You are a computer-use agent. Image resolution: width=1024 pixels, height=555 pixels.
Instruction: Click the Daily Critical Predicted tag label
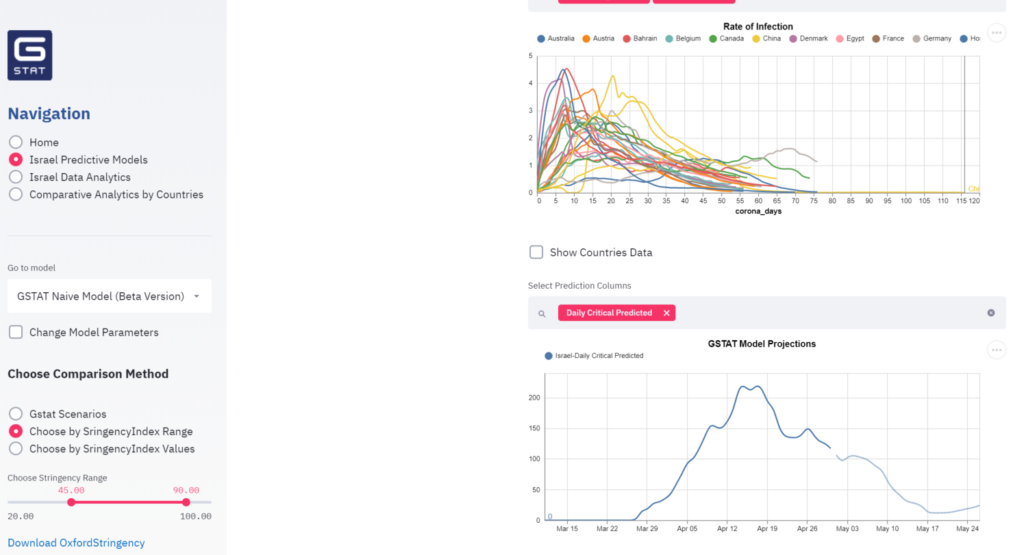[x=609, y=313]
